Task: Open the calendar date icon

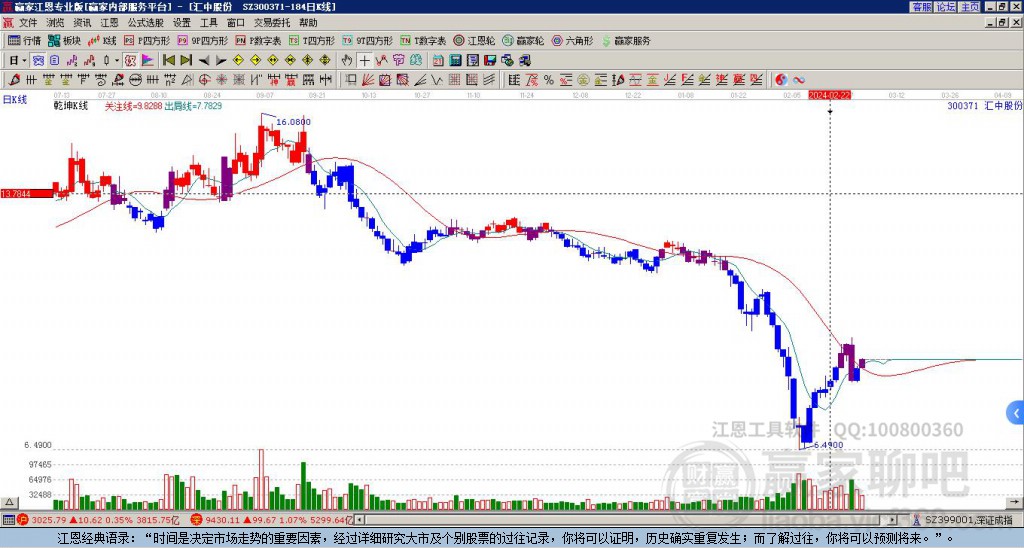Action: point(438,61)
